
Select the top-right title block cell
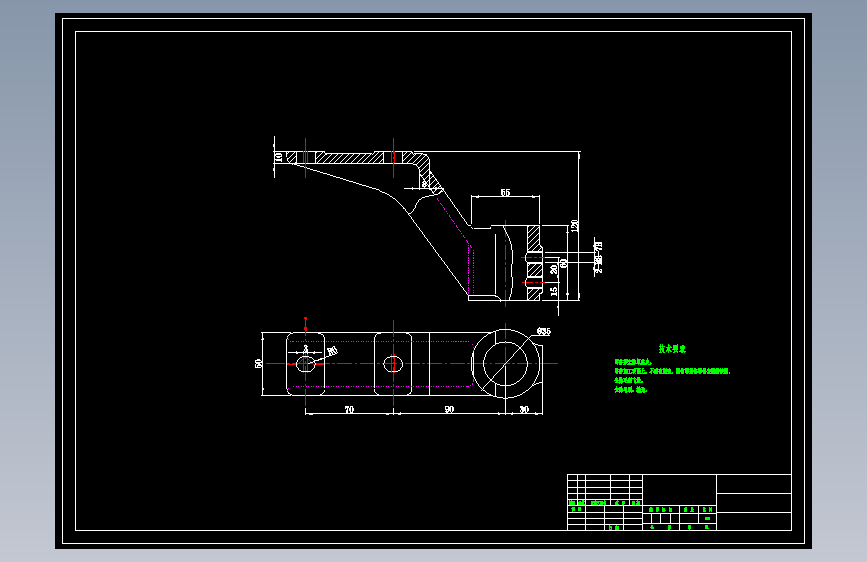(x=754, y=484)
